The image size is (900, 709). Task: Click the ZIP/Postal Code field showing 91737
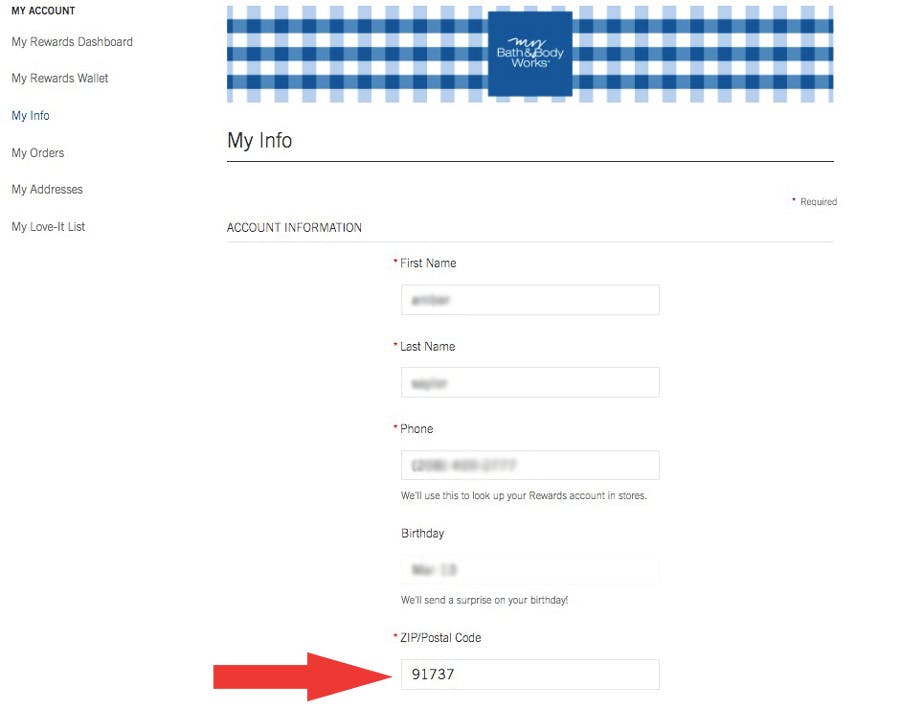pyautogui.click(x=529, y=674)
